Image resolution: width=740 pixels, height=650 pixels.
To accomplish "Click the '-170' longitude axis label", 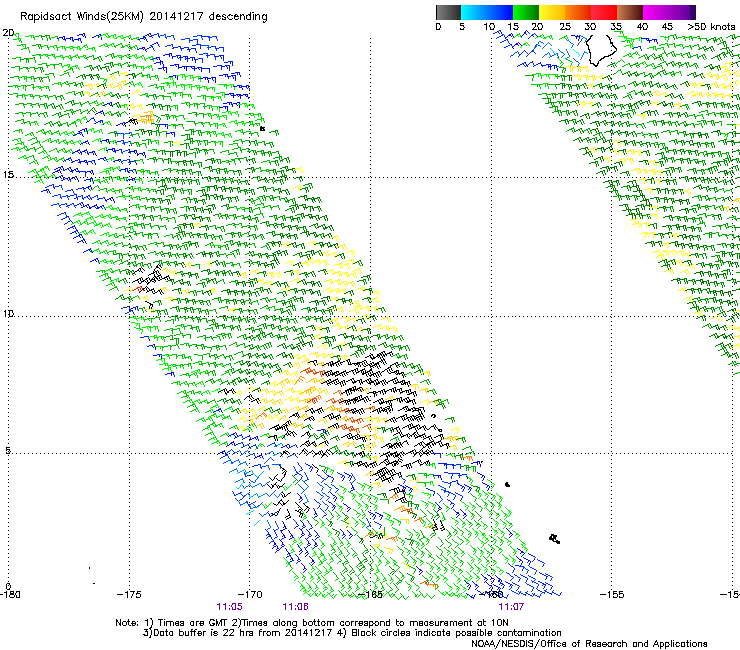I will [x=250, y=594].
